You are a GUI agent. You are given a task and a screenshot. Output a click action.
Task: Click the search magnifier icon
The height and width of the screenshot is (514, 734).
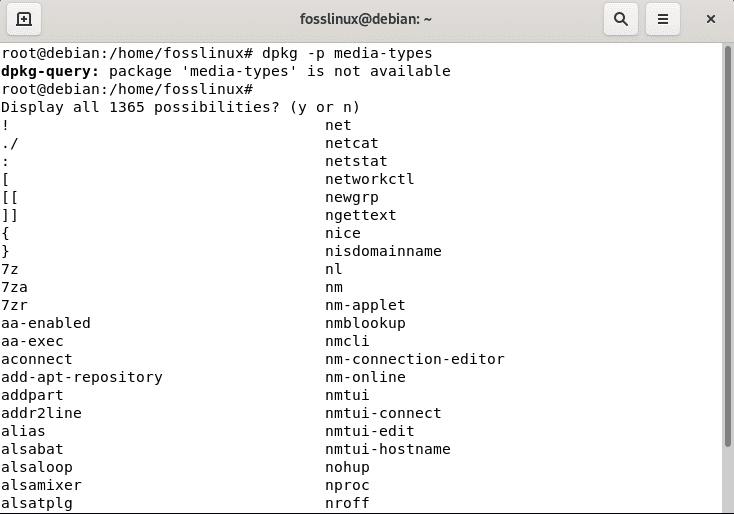coord(621,19)
